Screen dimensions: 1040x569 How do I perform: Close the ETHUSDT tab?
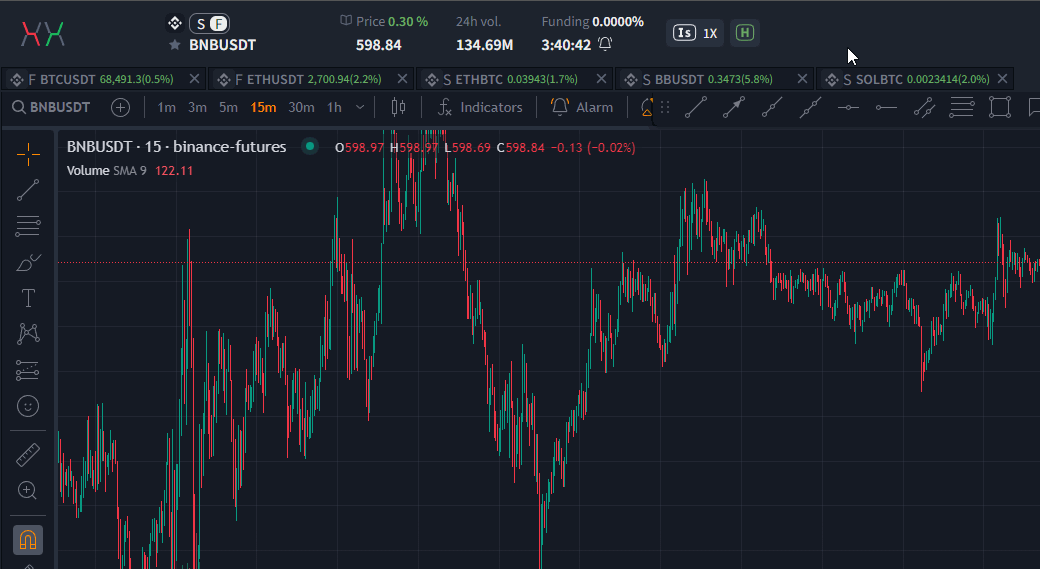point(403,79)
